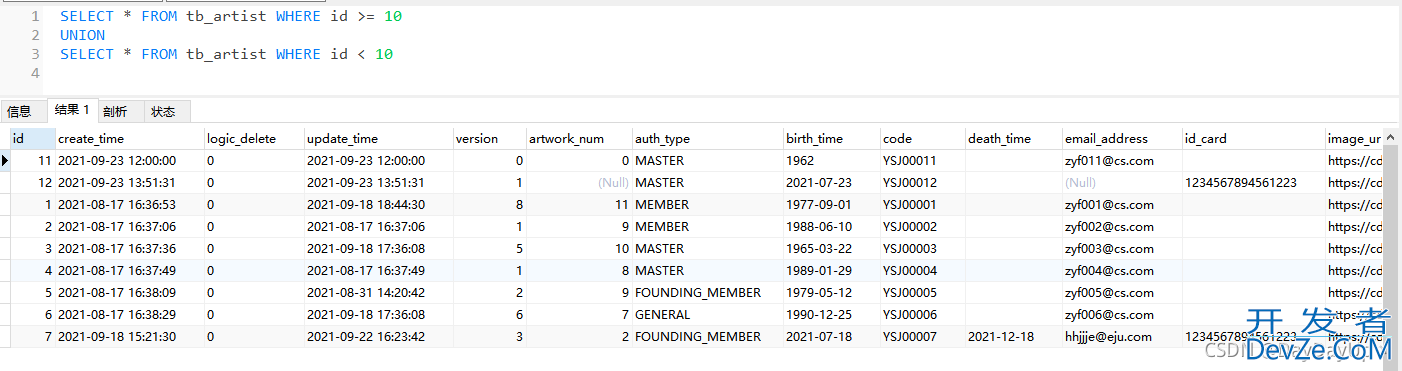Select email cell zyf011@cs.com

click(x=1121, y=160)
